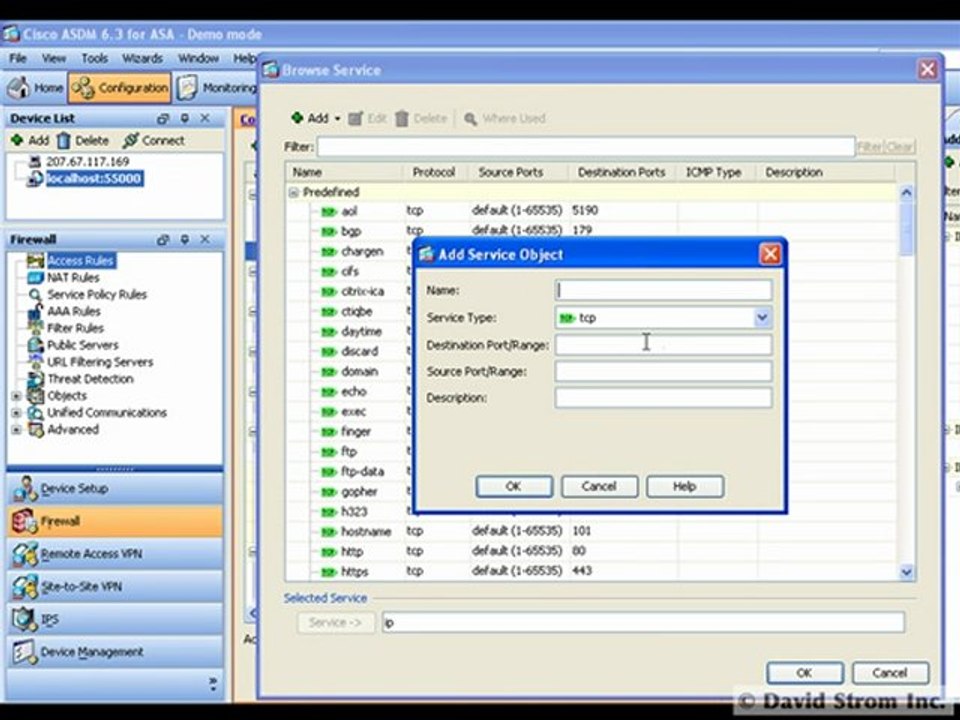Click the Selected Service text field
This screenshot has width=960, height=720.
coord(643,622)
